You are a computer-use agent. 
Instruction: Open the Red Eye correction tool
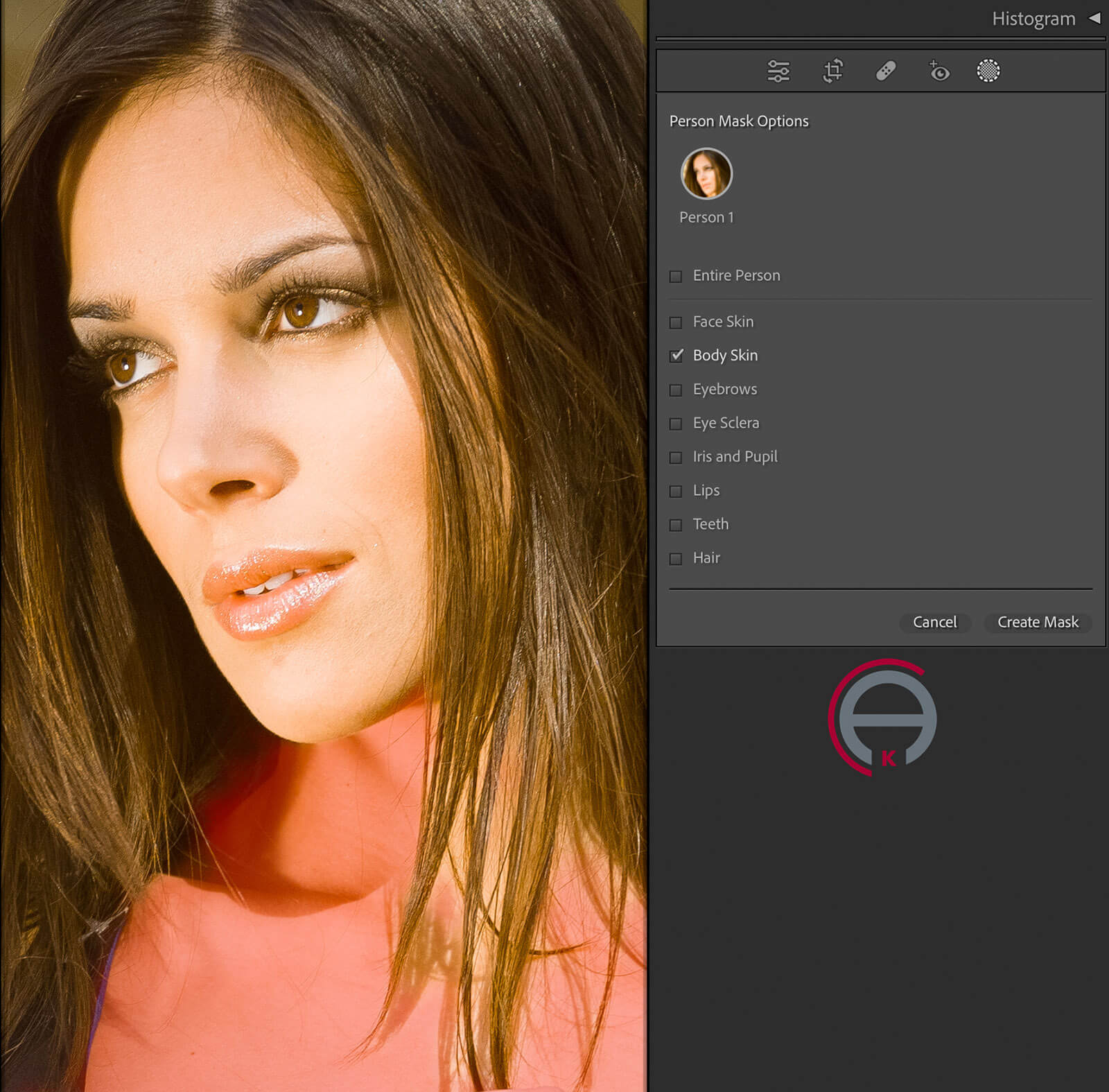tap(938, 71)
